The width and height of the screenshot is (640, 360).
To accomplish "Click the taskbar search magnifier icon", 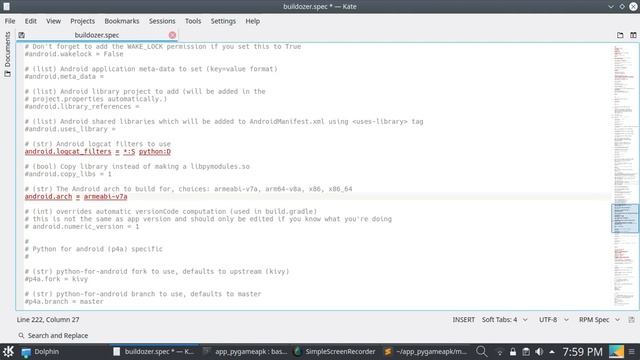I will point(482,351).
